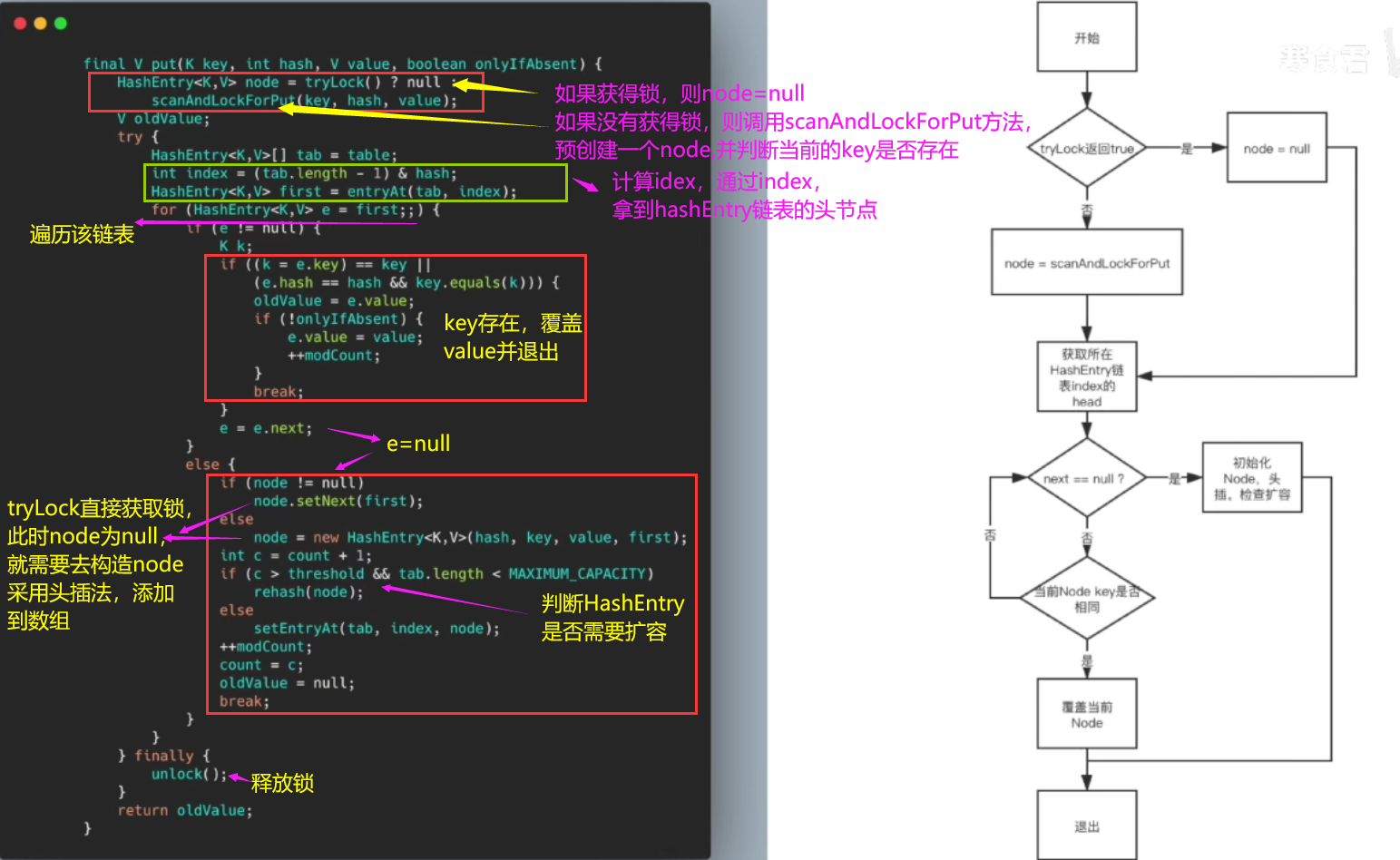
Task: Click the 'count = c;' code line
Action: point(261,664)
